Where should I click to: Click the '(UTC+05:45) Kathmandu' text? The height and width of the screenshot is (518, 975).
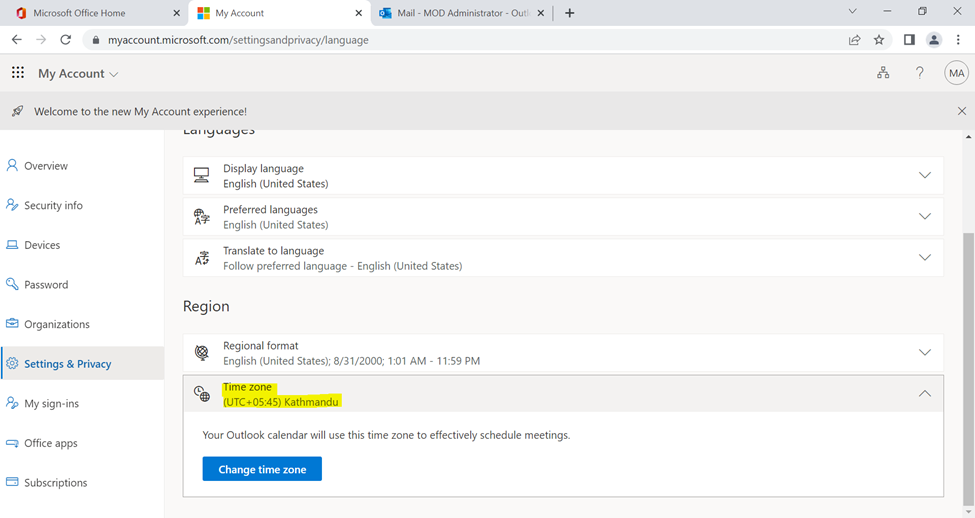pyautogui.click(x=281, y=402)
